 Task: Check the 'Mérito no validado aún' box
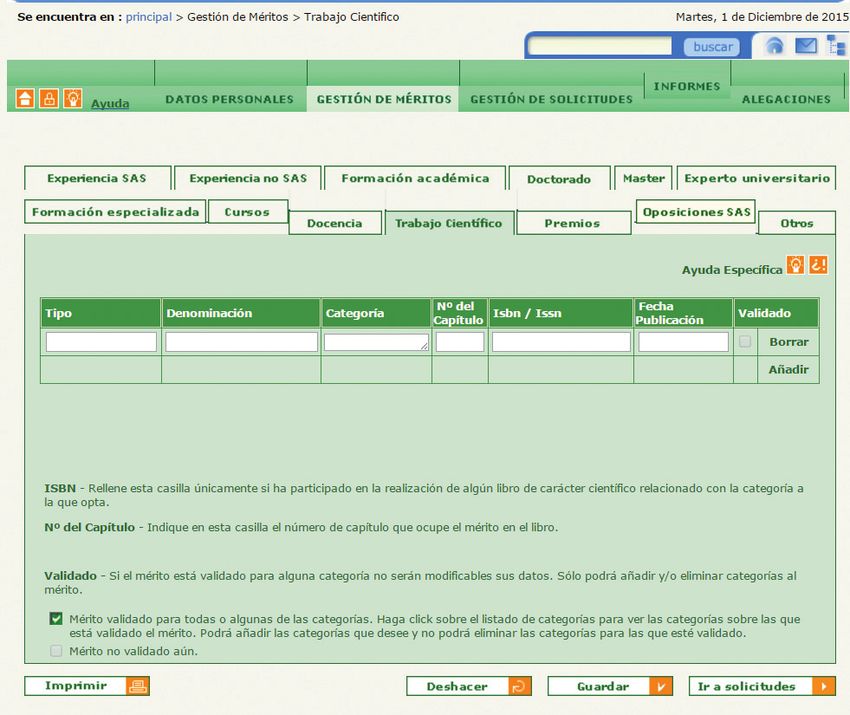click(56, 651)
